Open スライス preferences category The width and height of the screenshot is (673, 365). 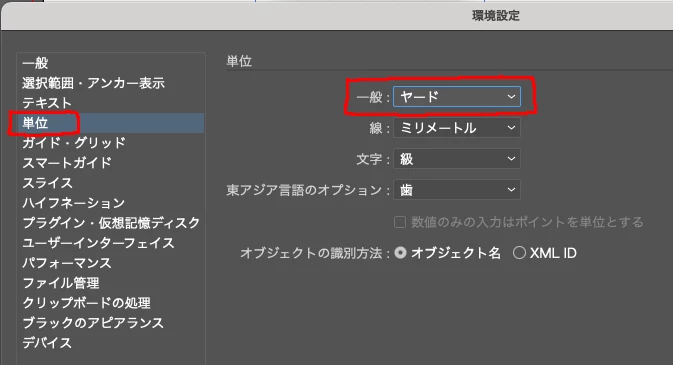pyautogui.click(x=47, y=183)
